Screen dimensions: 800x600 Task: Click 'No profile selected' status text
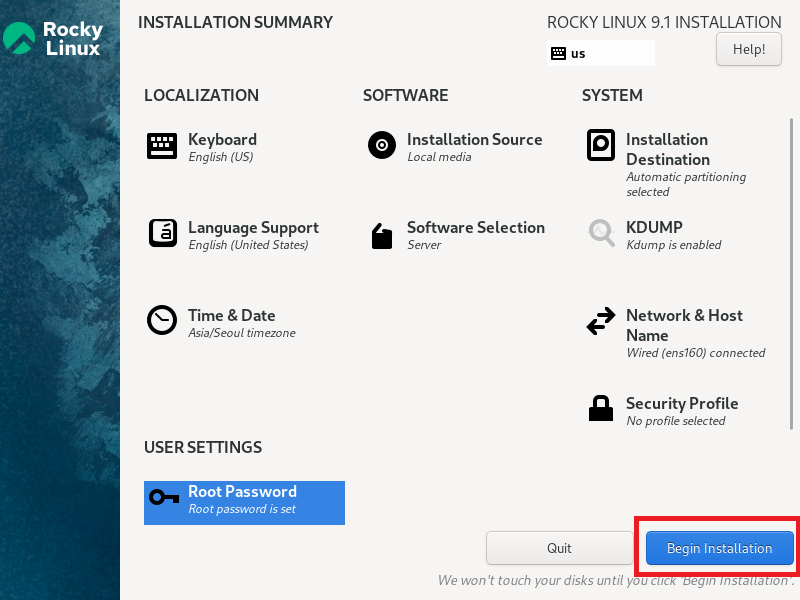click(676, 420)
